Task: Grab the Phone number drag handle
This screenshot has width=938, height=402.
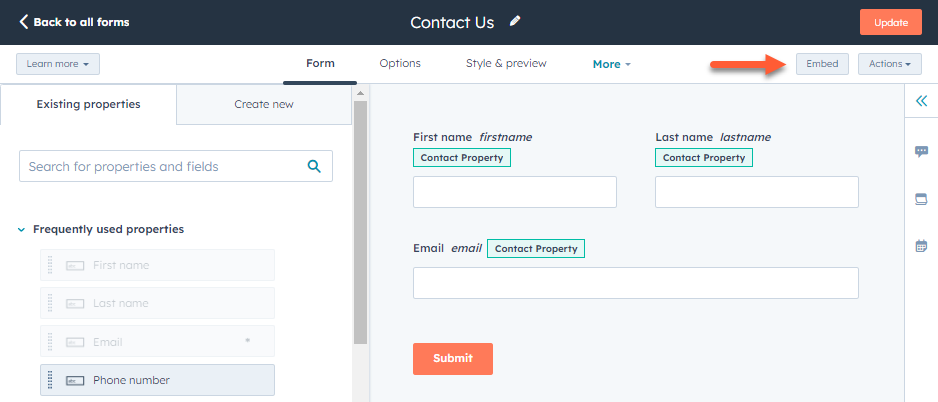Action: click(50, 380)
